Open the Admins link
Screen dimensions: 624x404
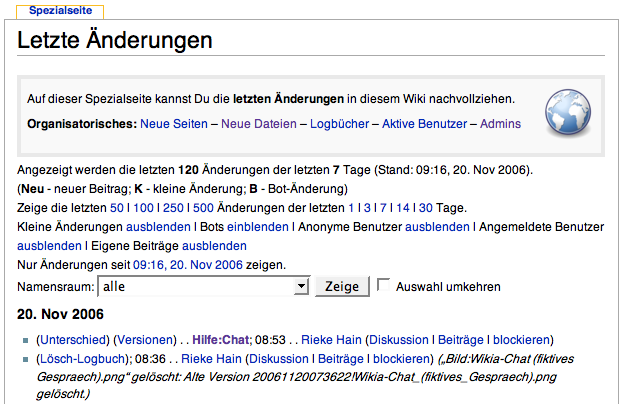pyautogui.click(x=500, y=124)
